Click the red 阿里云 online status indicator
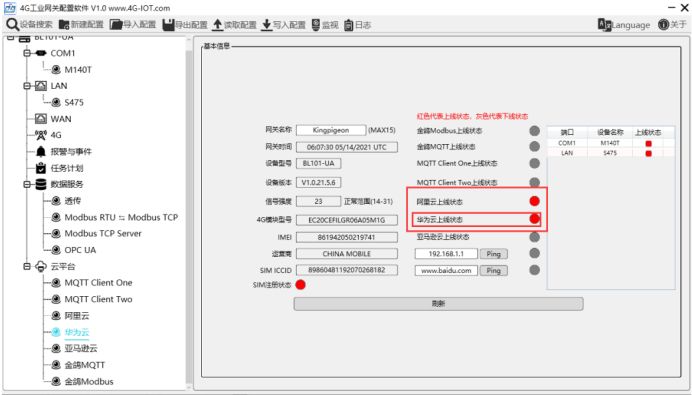 (534, 201)
